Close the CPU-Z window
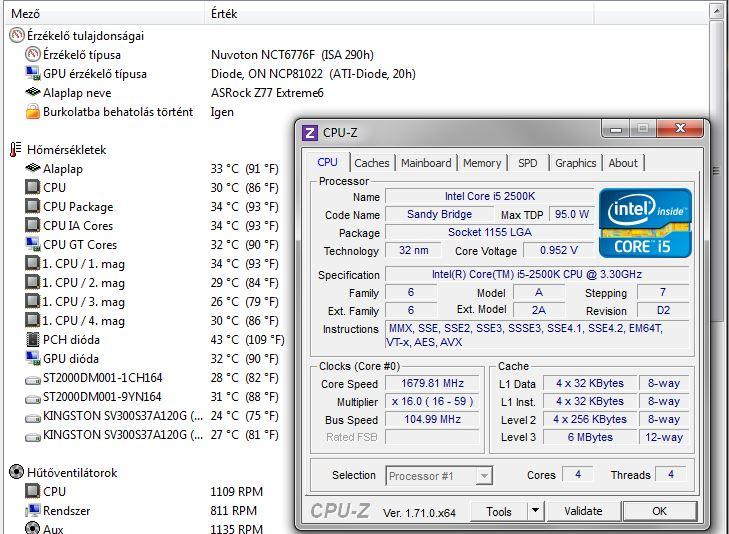This screenshot has height=534, width=729. coord(681,128)
